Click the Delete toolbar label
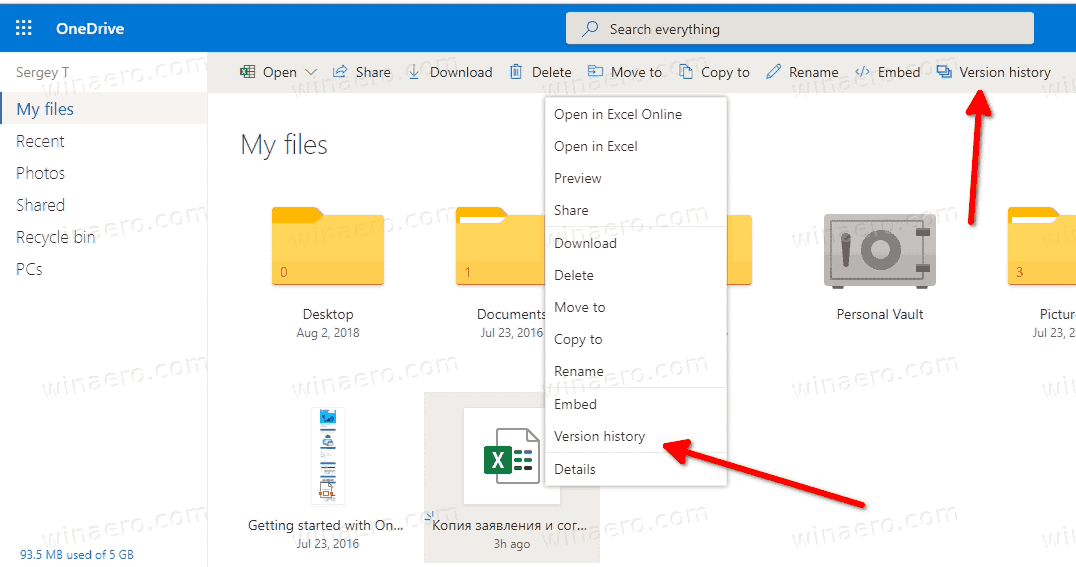The width and height of the screenshot is (1076, 567). click(552, 72)
